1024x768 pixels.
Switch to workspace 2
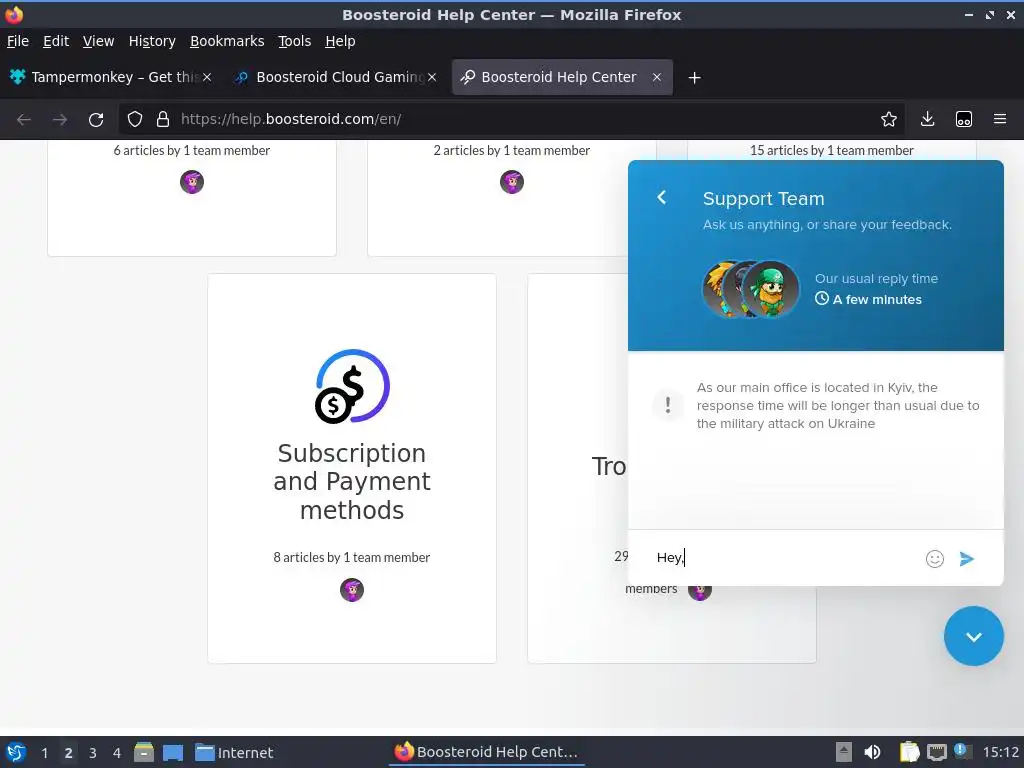(69, 753)
